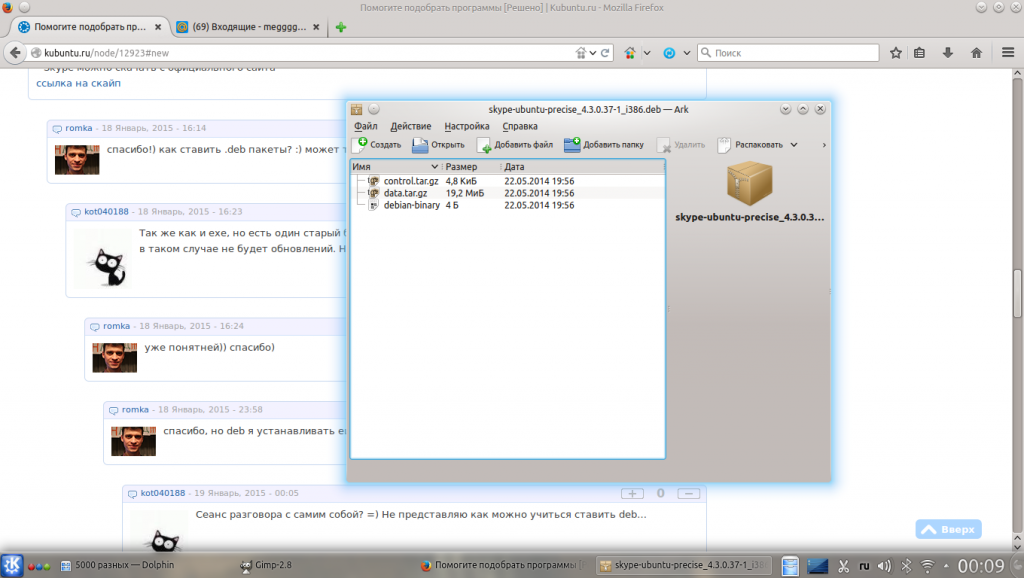
Task: Show bookmarks list icon in Firefox toolbar
Action: [920, 53]
